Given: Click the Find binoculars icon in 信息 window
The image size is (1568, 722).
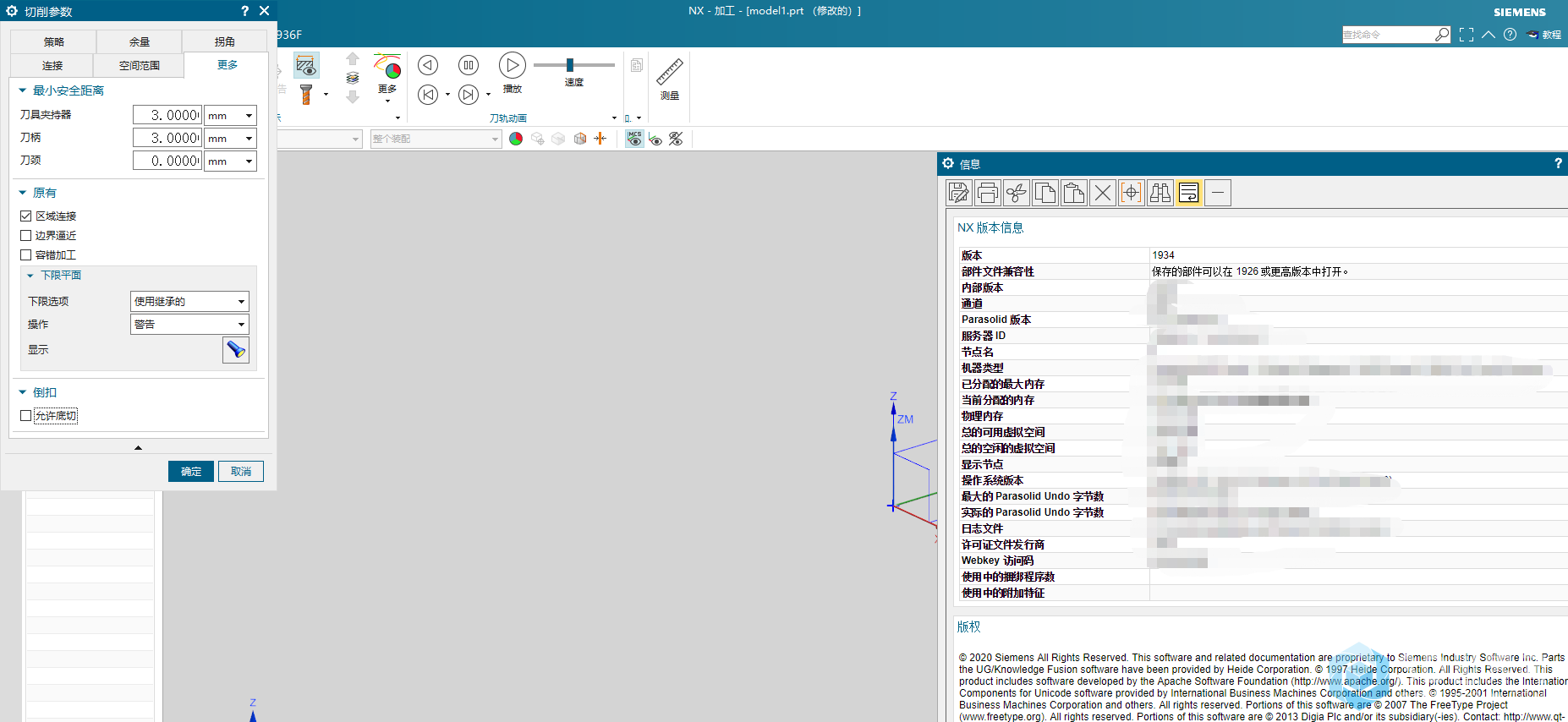Looking at the screenshot, I should tap(1160, 193).
